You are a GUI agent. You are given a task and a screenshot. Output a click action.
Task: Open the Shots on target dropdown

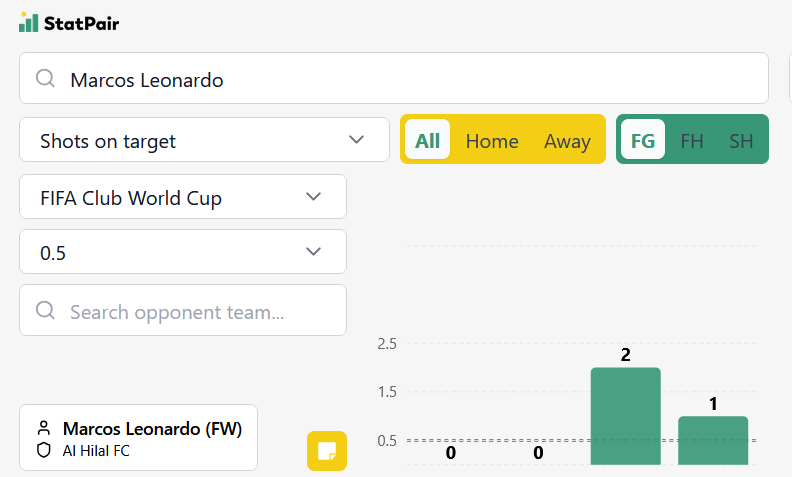[205, 140]
